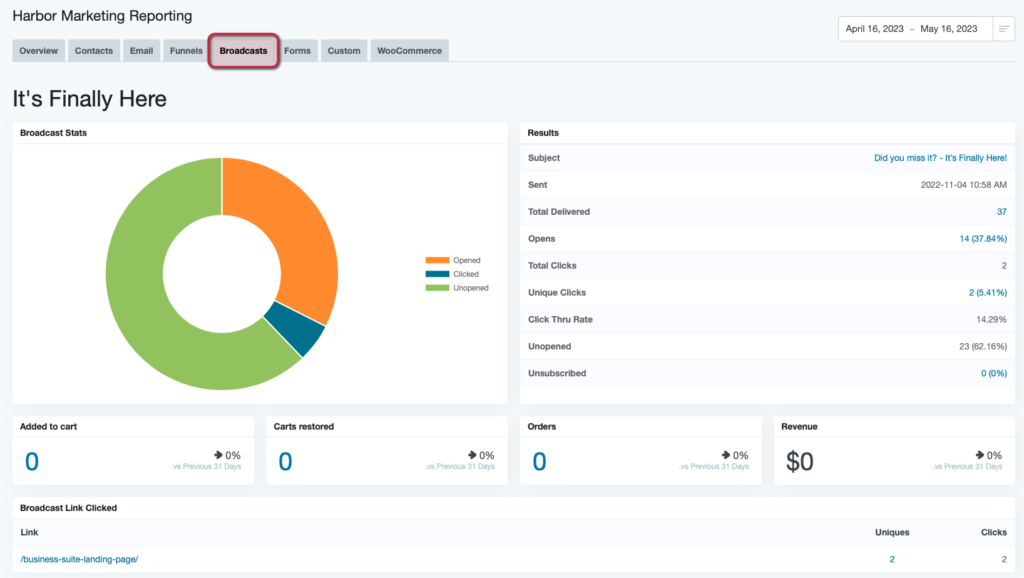Toggle the Unopened series in chart legend

pos(456,288)
